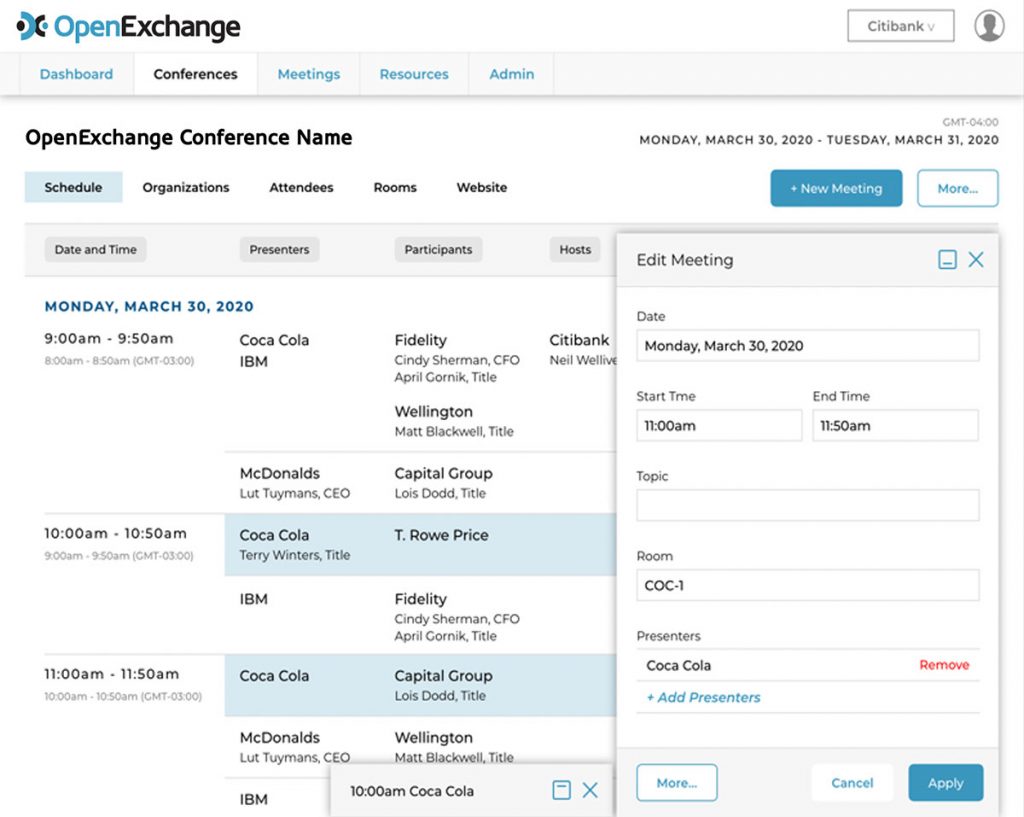Screen dimensions: 1024x817
Task: Cancel editing the meeting
Action: click(852, 783)
